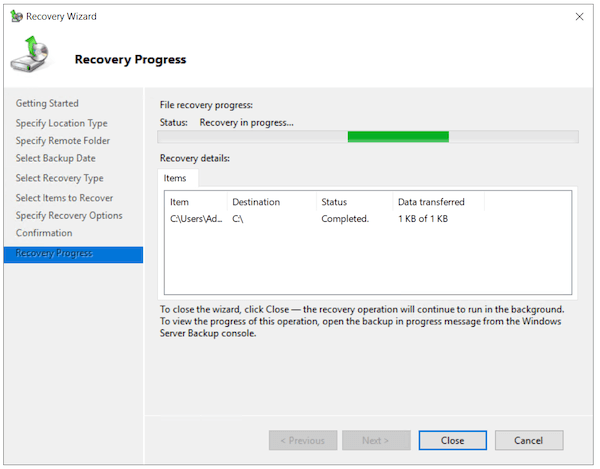Click the Recovery Wizard title bar icon
The width and height of the screenshot is (600, 469).
[x=15, y=17]
